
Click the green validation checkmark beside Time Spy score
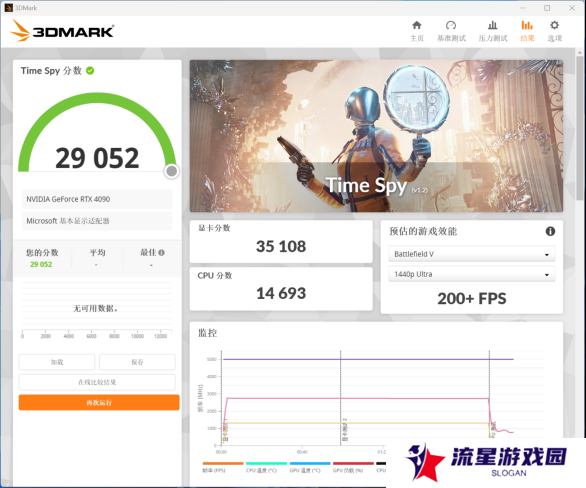[x=90, y=71]
